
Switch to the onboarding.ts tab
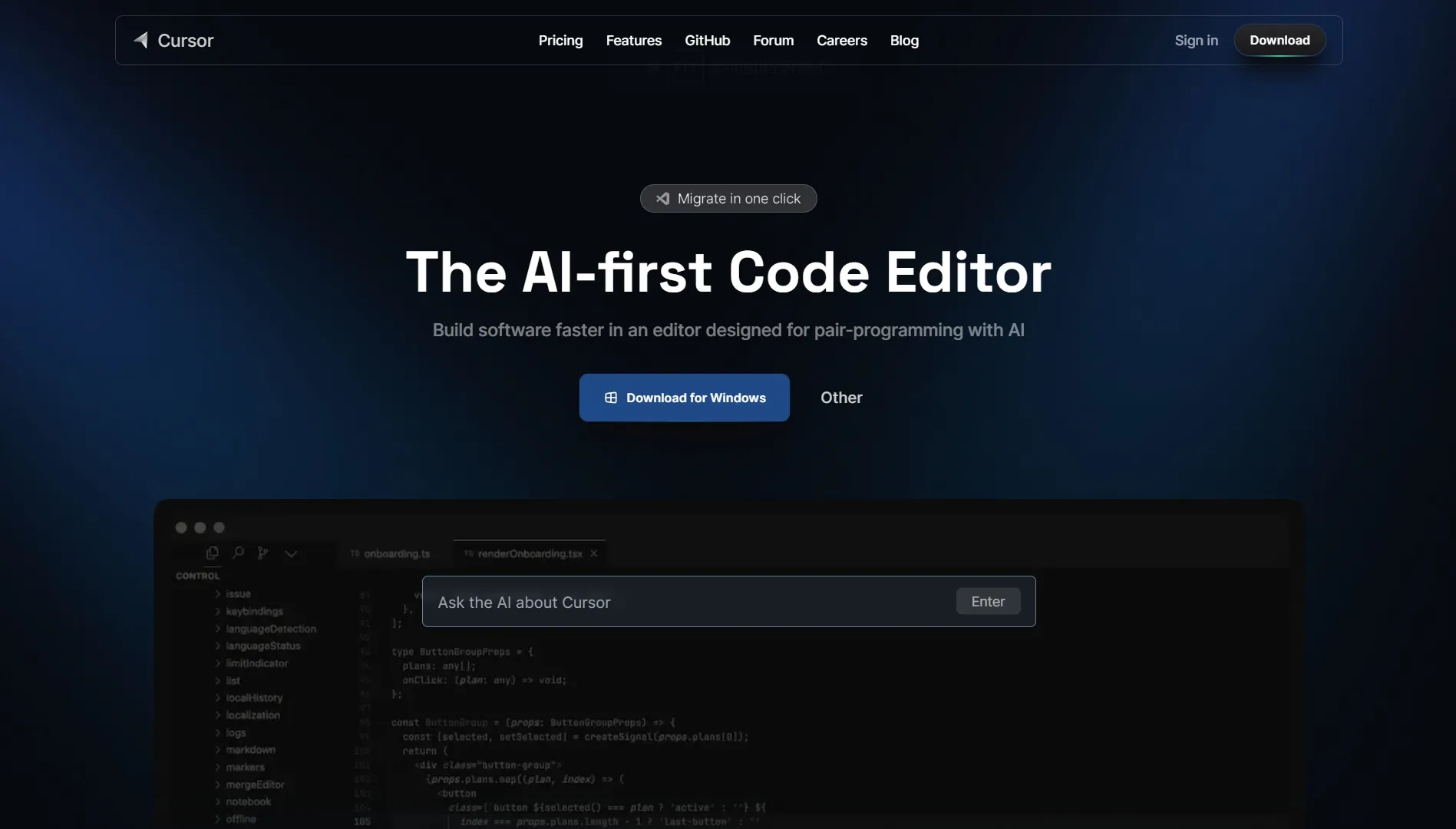coord(390,553)
